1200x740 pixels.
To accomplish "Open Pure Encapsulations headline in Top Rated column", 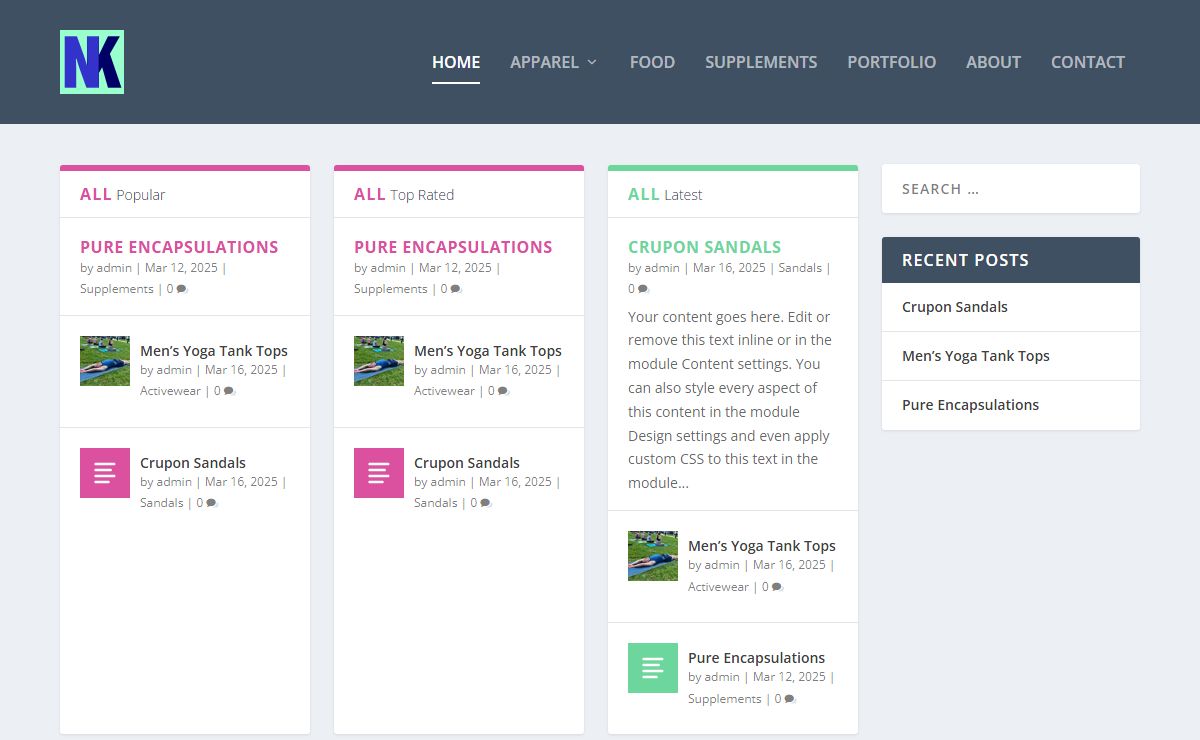I will point(453,247).
